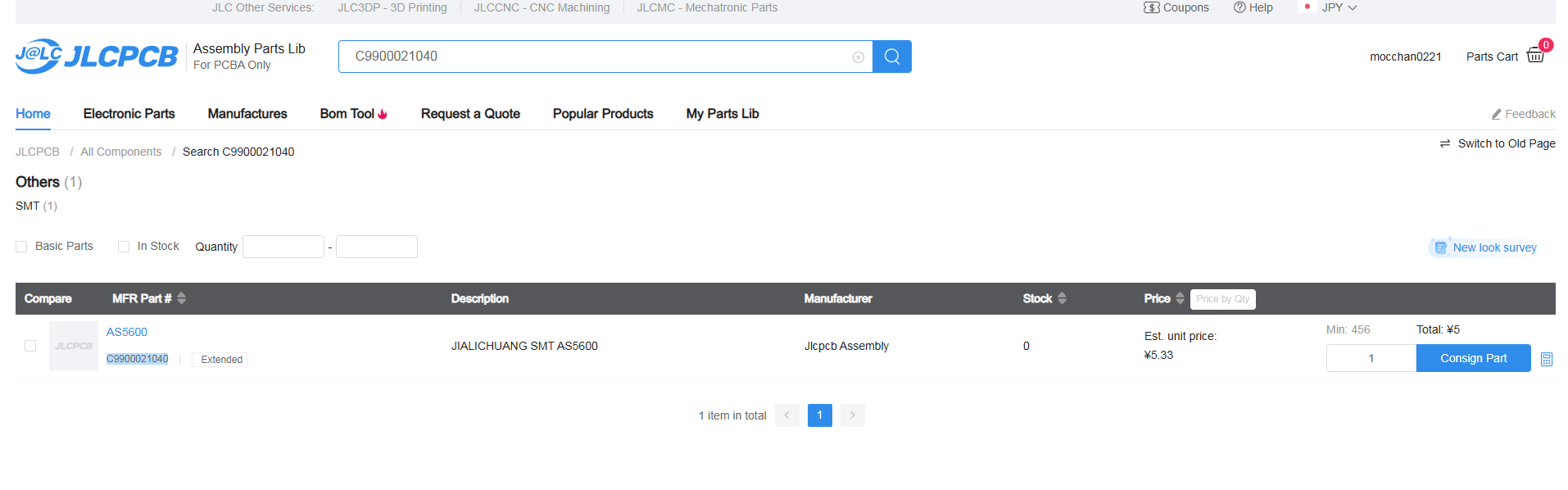Screen dimensions: 1568x490
Task: Open the Popular Products menu
Action: point(603,114)
